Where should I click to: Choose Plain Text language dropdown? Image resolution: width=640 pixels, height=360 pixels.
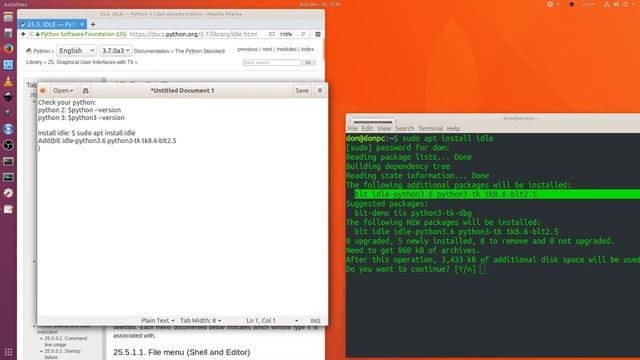click(158, 321)
